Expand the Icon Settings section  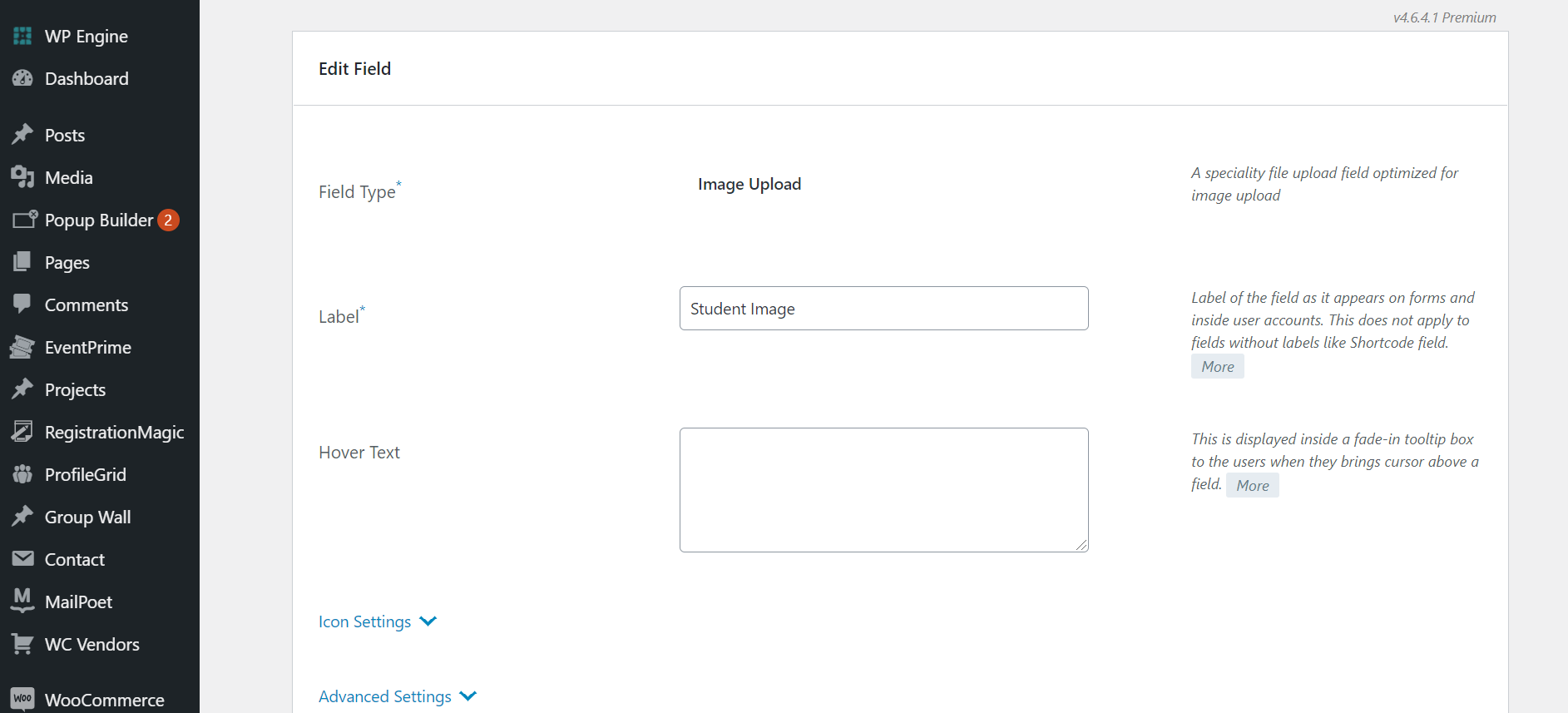[364, 621]
